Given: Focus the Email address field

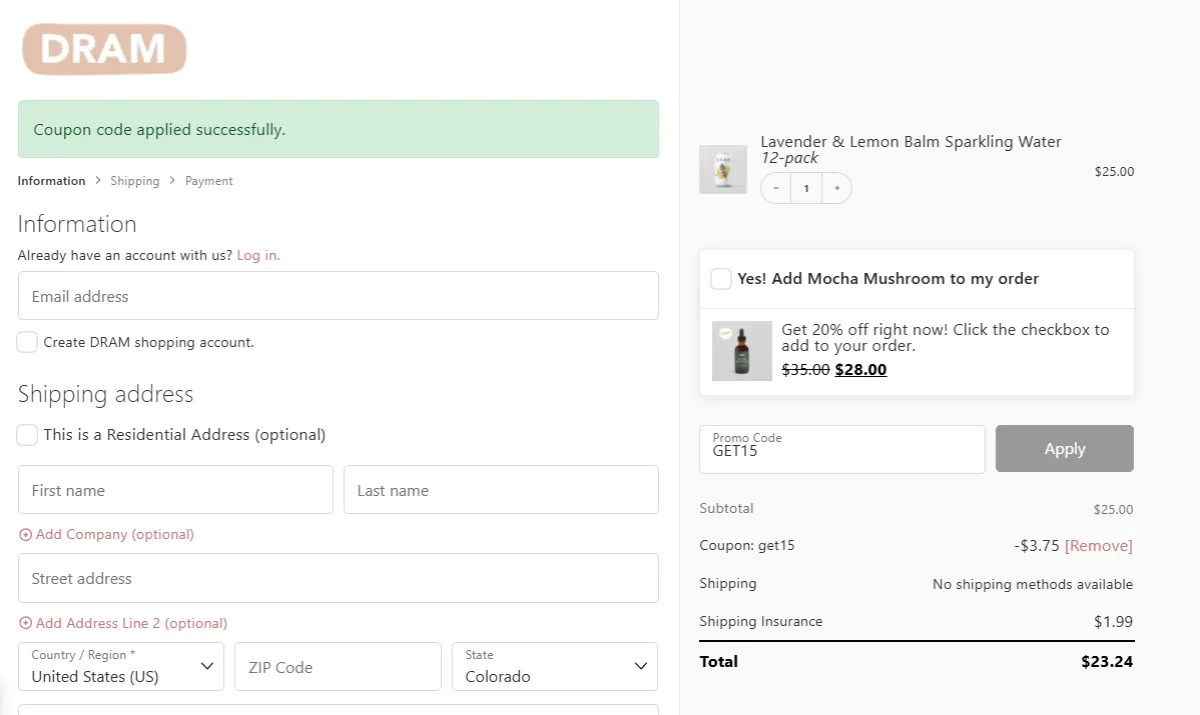Looking at the screenshot, I should (x=338, y=296).
